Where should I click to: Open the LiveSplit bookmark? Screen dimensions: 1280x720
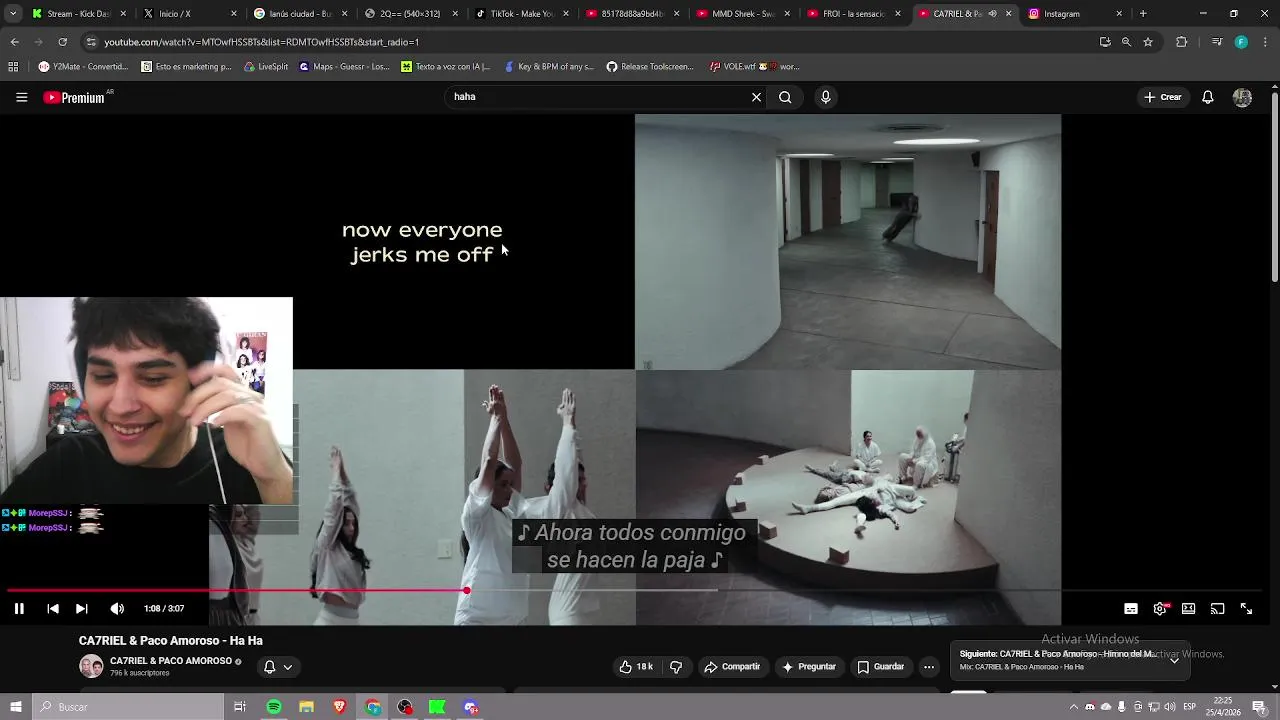tap(266, 67)
